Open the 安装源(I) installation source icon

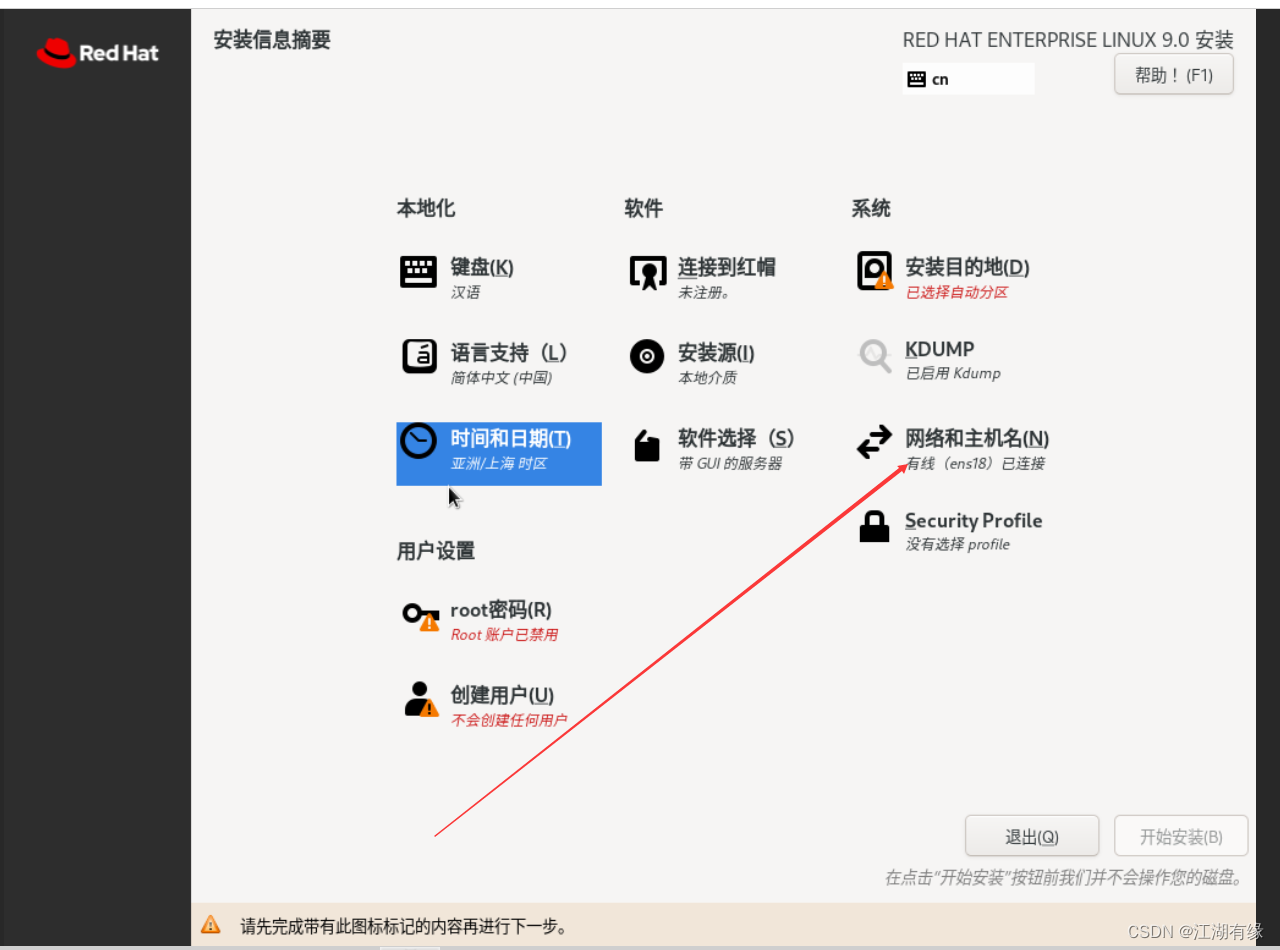click(x=647, y=357)
